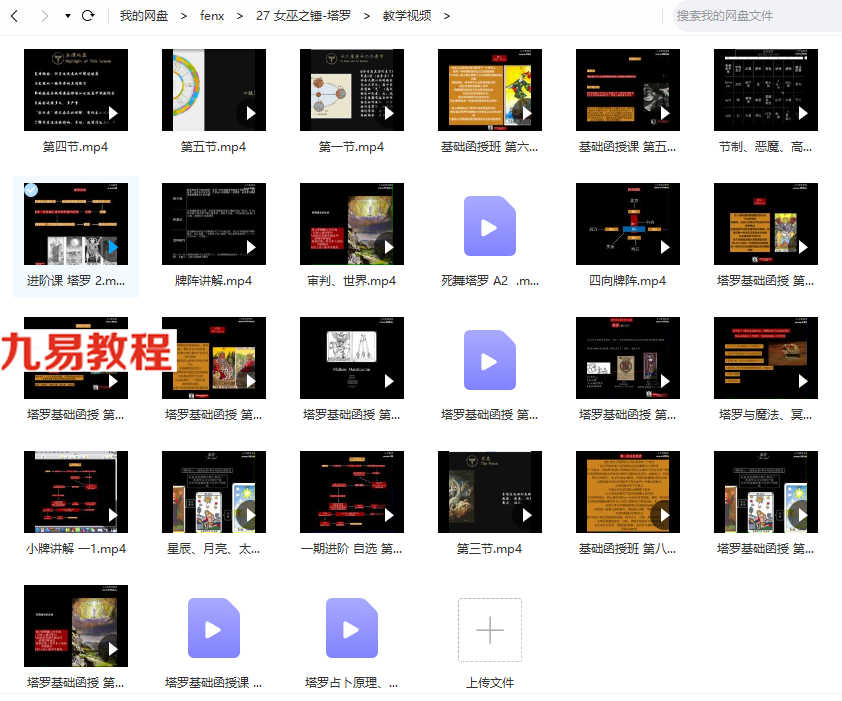Play the 四向牌阵.mp4 video
Viewport: 842px width, 701px height.
[x=628, y=224]
